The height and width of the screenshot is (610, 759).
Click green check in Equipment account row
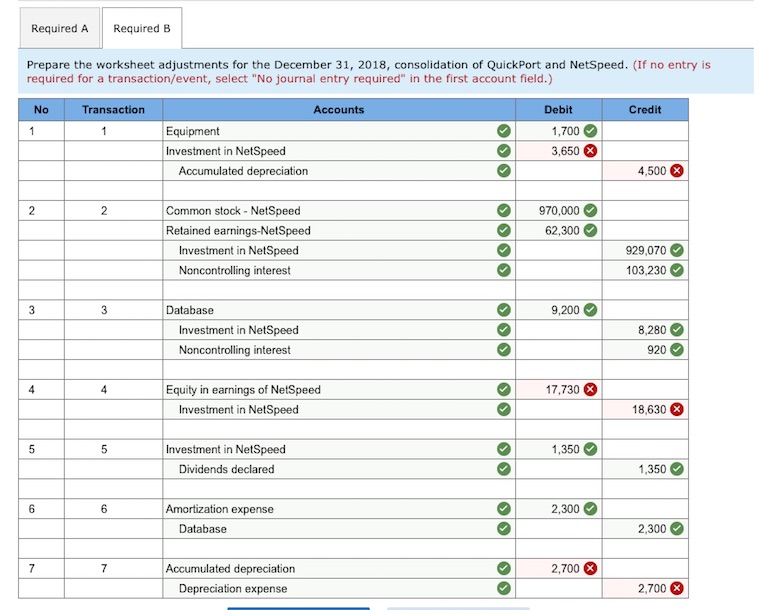click(504, 131)
